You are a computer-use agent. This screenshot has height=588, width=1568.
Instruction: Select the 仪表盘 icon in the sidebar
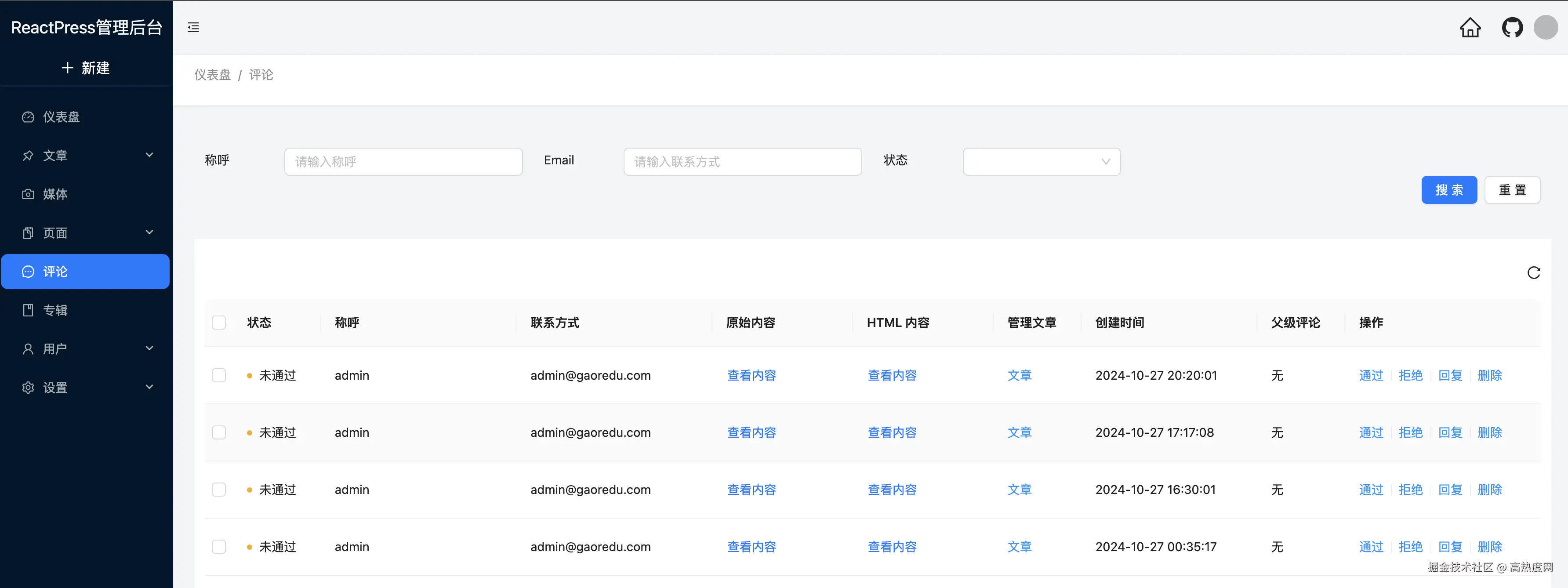28,116
